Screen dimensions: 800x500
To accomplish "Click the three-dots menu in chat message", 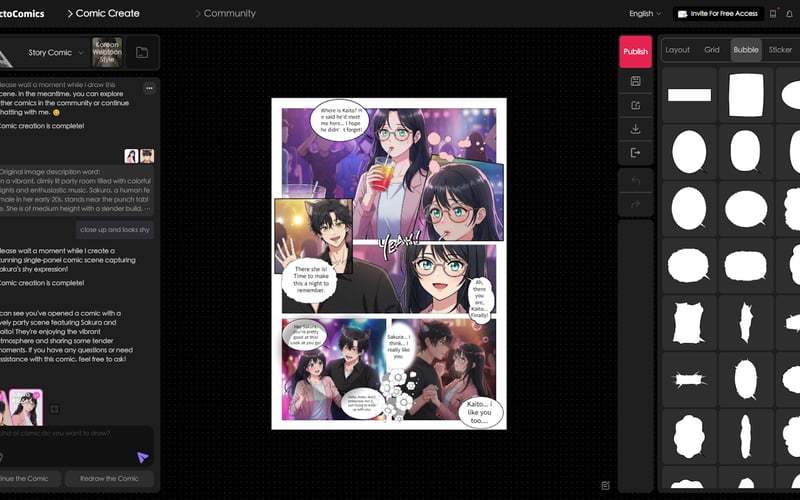I will [149, 88].
